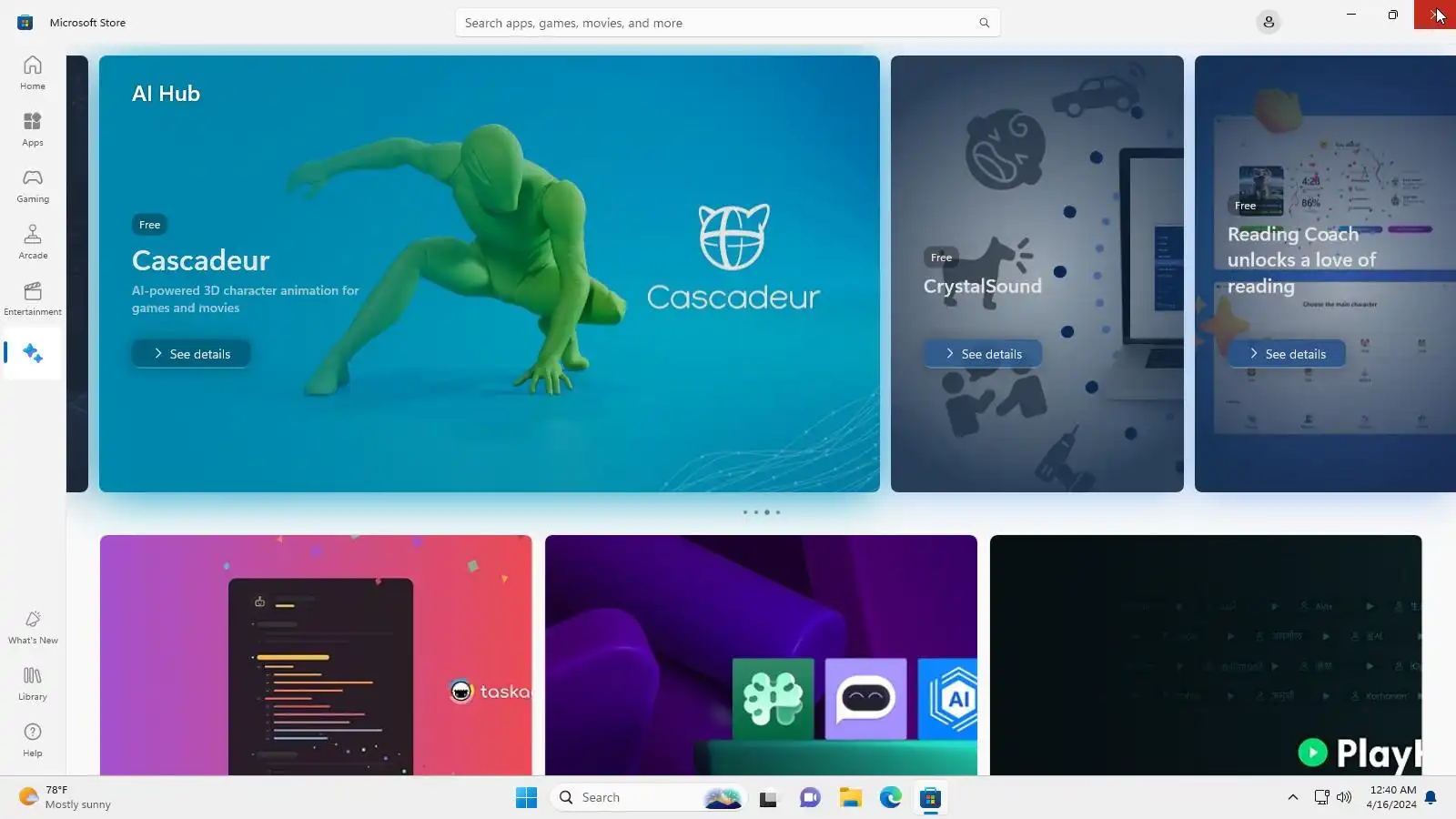The image size is (1456, 819).
Task: Launch Microsoft Edge from taskbar
Action: pos(891,798)
